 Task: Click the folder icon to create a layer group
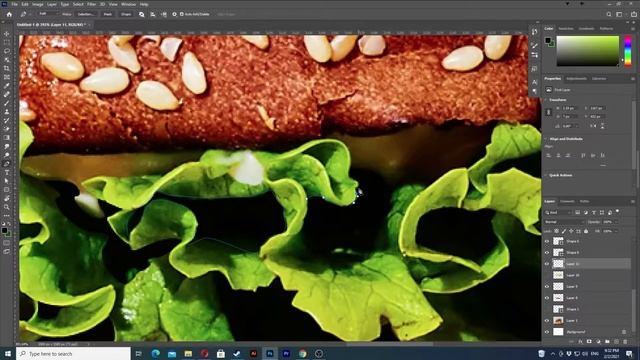tap(607, 342)
